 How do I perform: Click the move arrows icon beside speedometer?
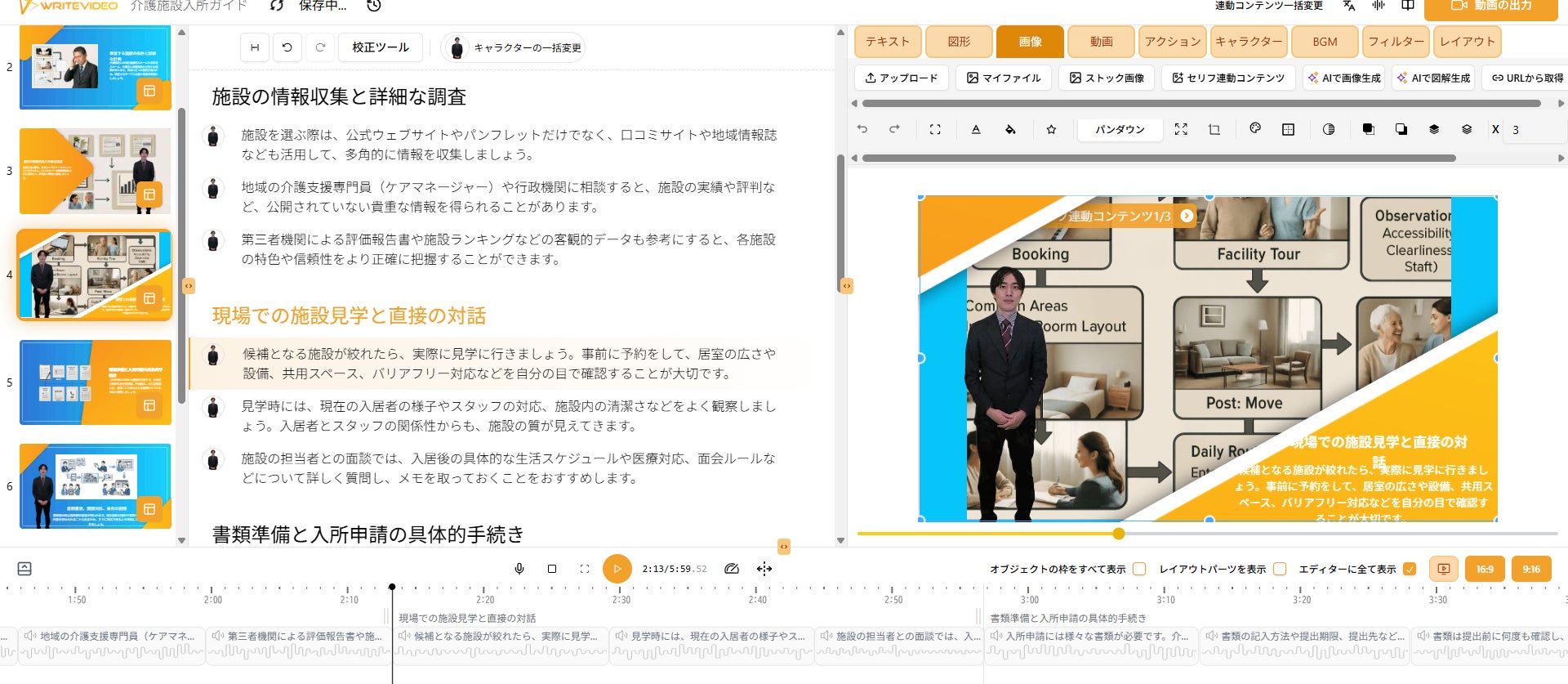(764, 569)
